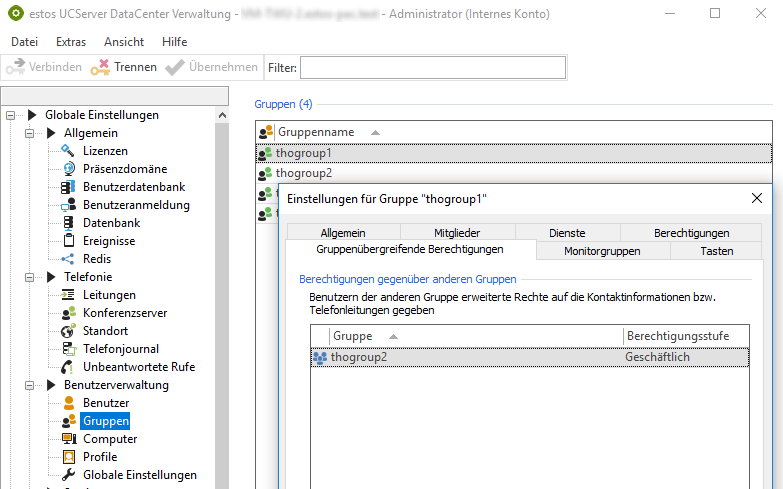Open Redis via its share icon
This screenshot has width=783, height=489.
tap(68, 259)
